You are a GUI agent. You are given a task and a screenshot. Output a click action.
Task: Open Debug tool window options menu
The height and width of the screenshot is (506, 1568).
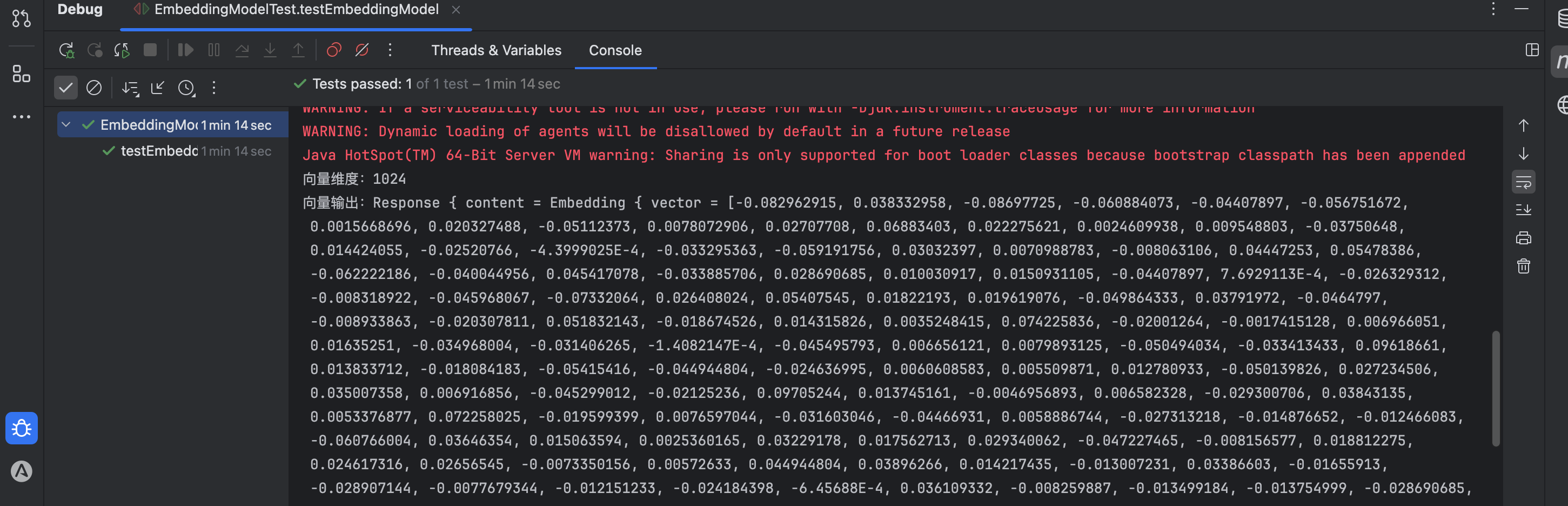[x=1493, y=9]
